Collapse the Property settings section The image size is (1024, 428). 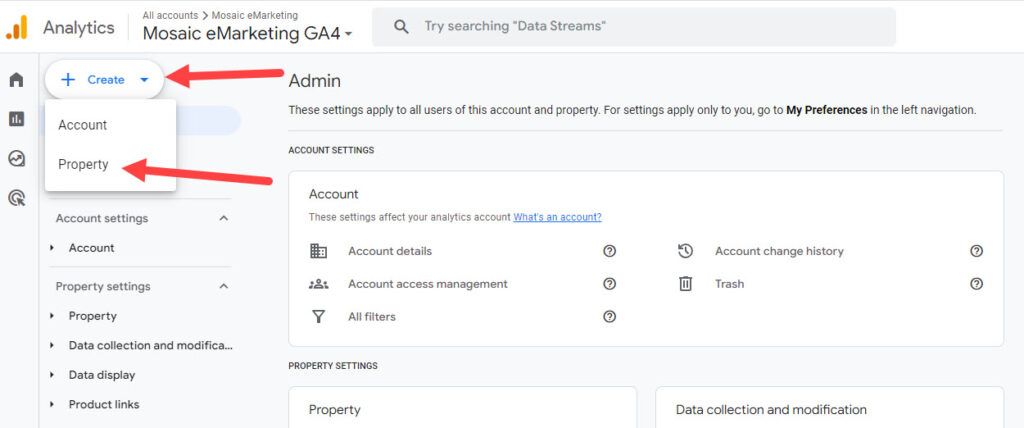(x=223, y=286)
